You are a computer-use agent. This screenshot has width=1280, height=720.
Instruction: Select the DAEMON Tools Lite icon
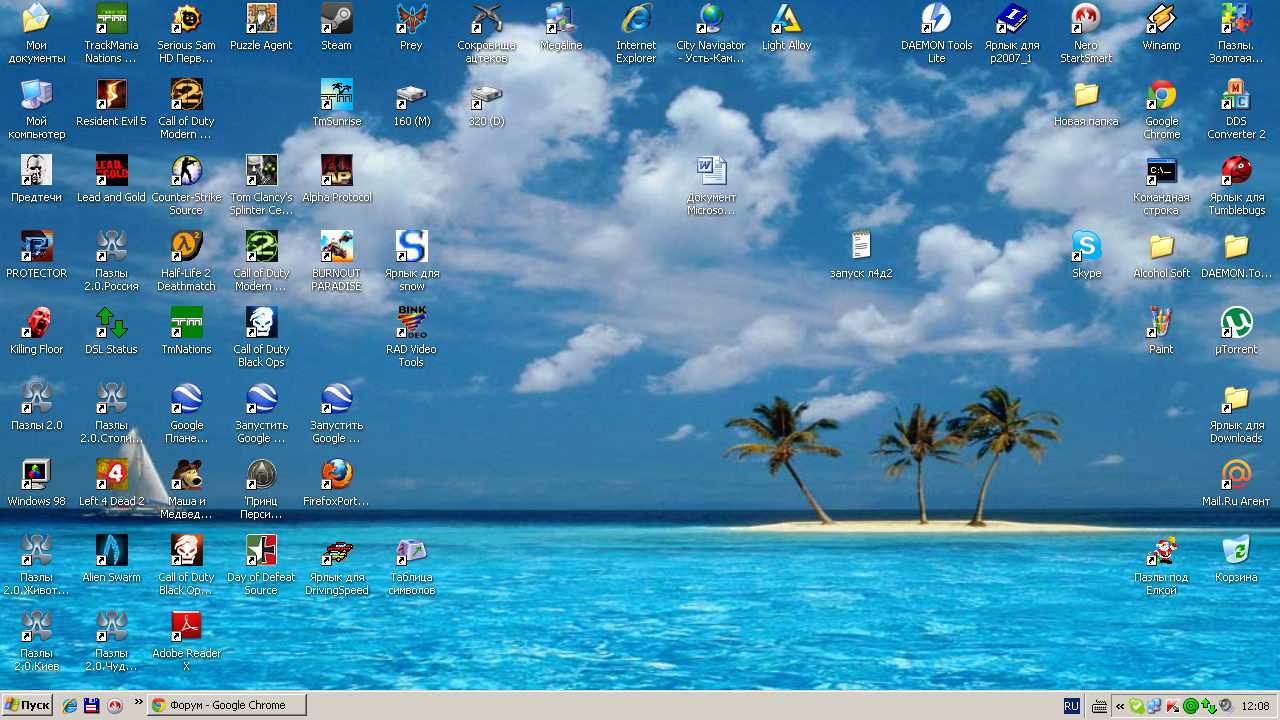936,33
